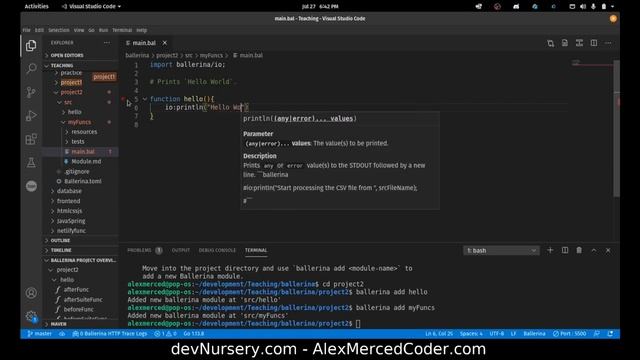Fold the hello function at line 5

(x=144, y=99)
